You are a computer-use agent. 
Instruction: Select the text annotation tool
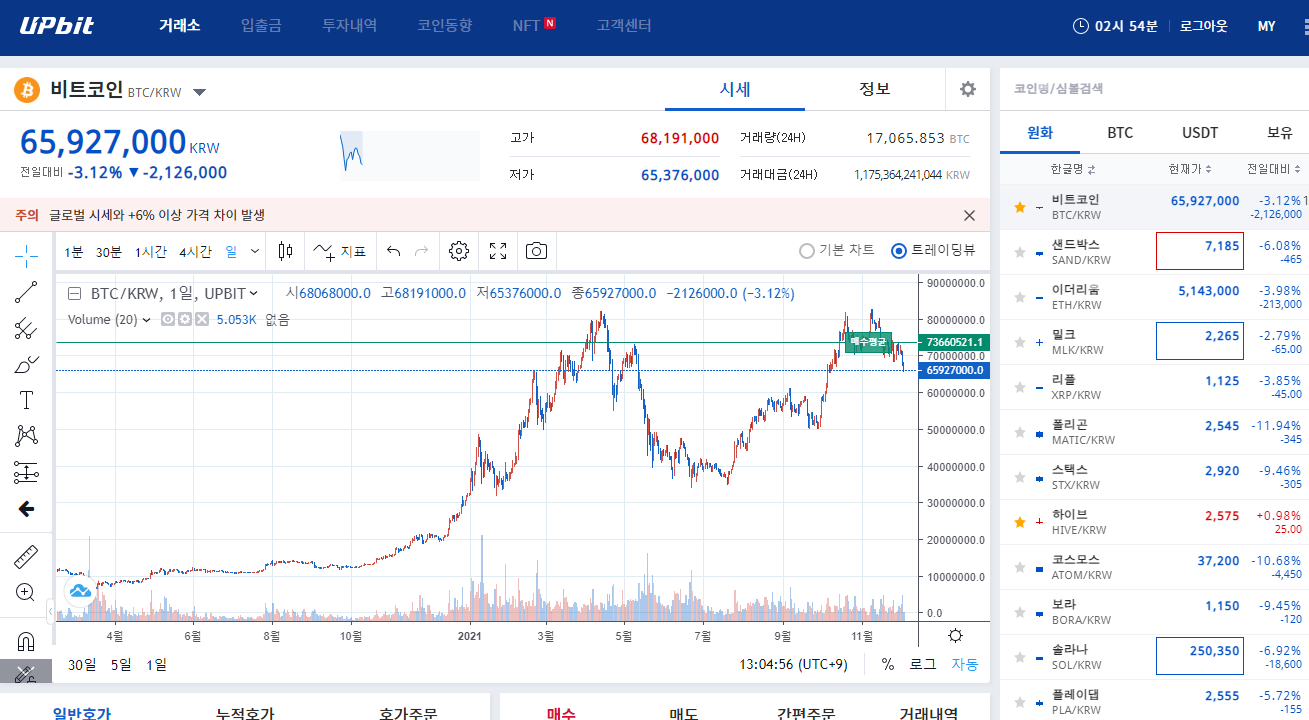click(26, 400)
